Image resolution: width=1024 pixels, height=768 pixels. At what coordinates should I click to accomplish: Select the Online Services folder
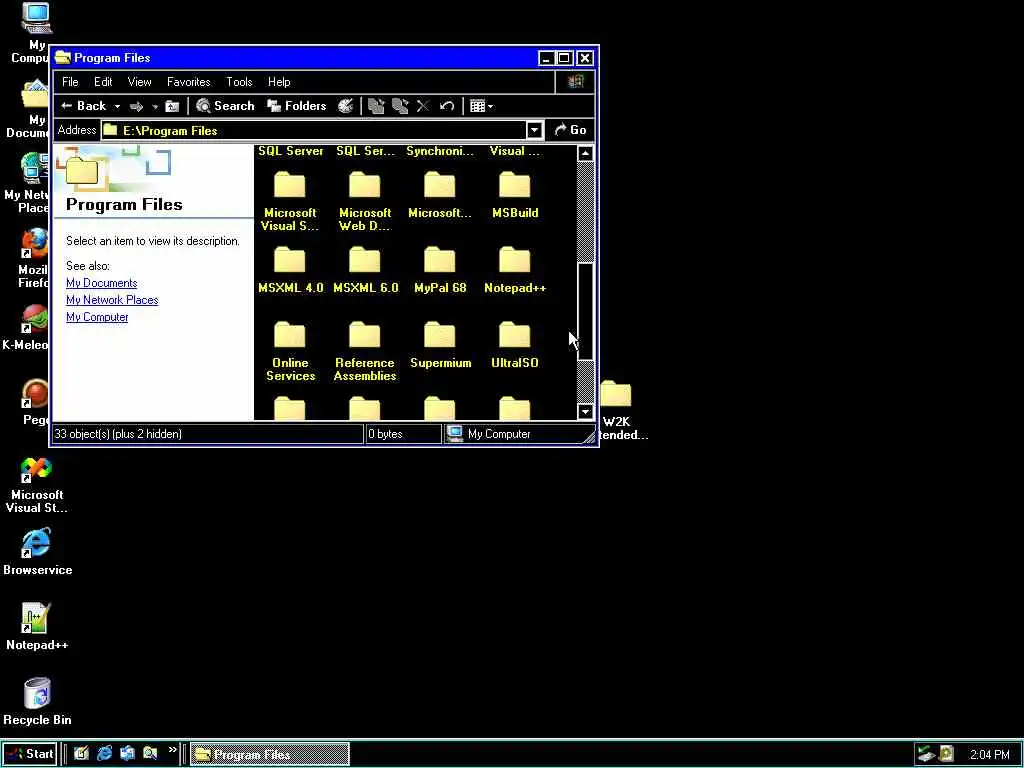coord(290,351)
